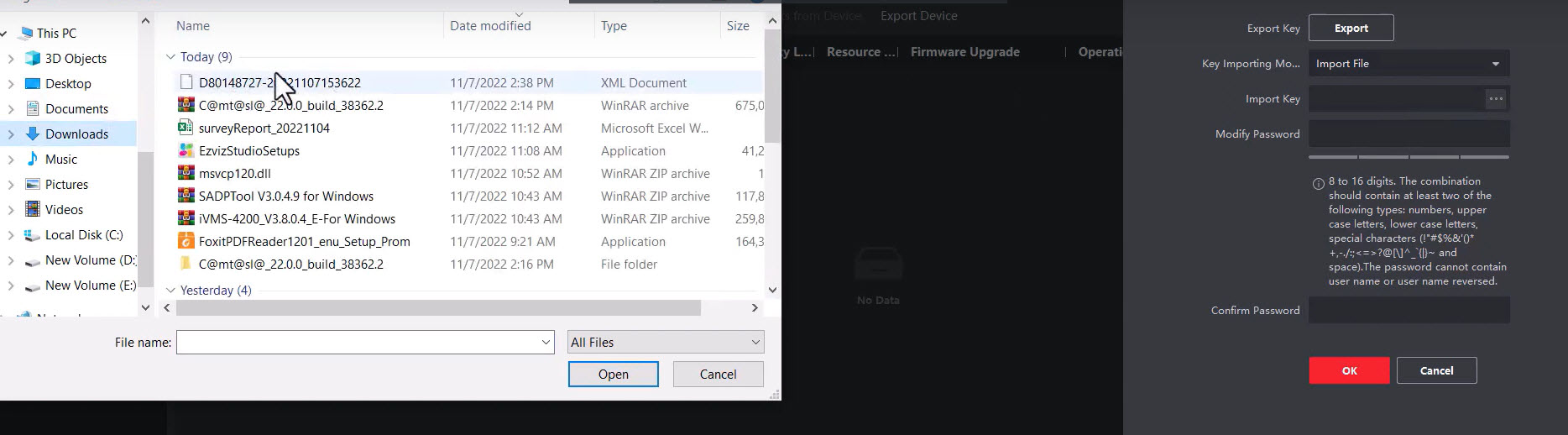The image size is (1568, 435).
Task: Open the All Files type filter dropdown
Action: [x=666, y=343]
